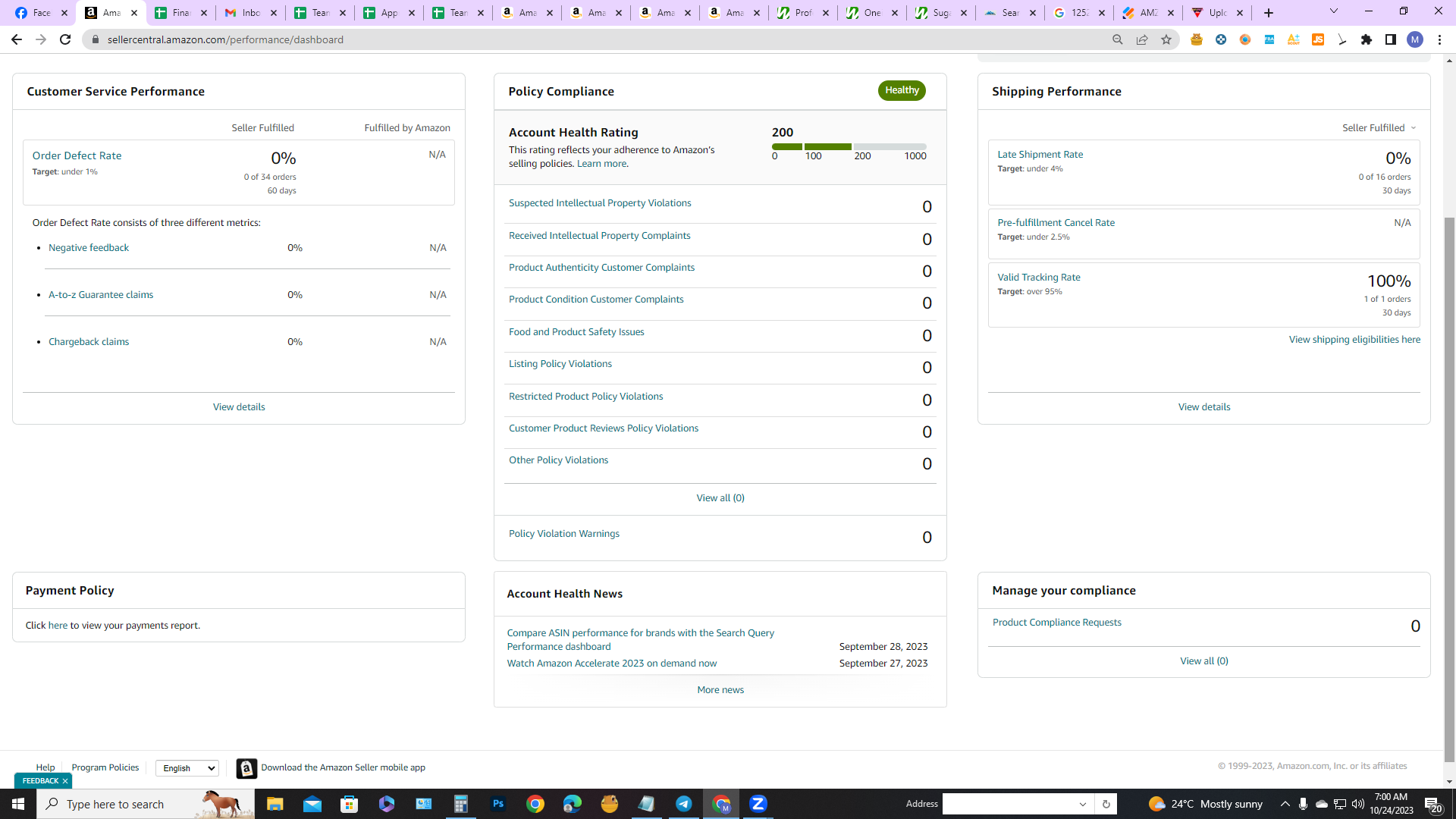Open Chargeback claims link
1456x819 pixels.
[x=89, y=342]
